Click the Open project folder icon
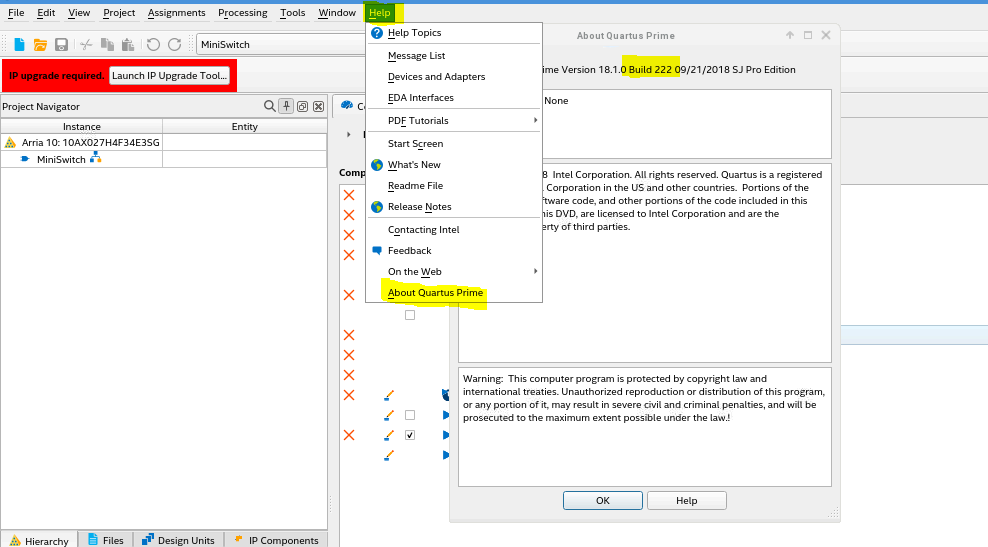The width and height of the screenshot is (988, 547). click(x=40, y=44)
